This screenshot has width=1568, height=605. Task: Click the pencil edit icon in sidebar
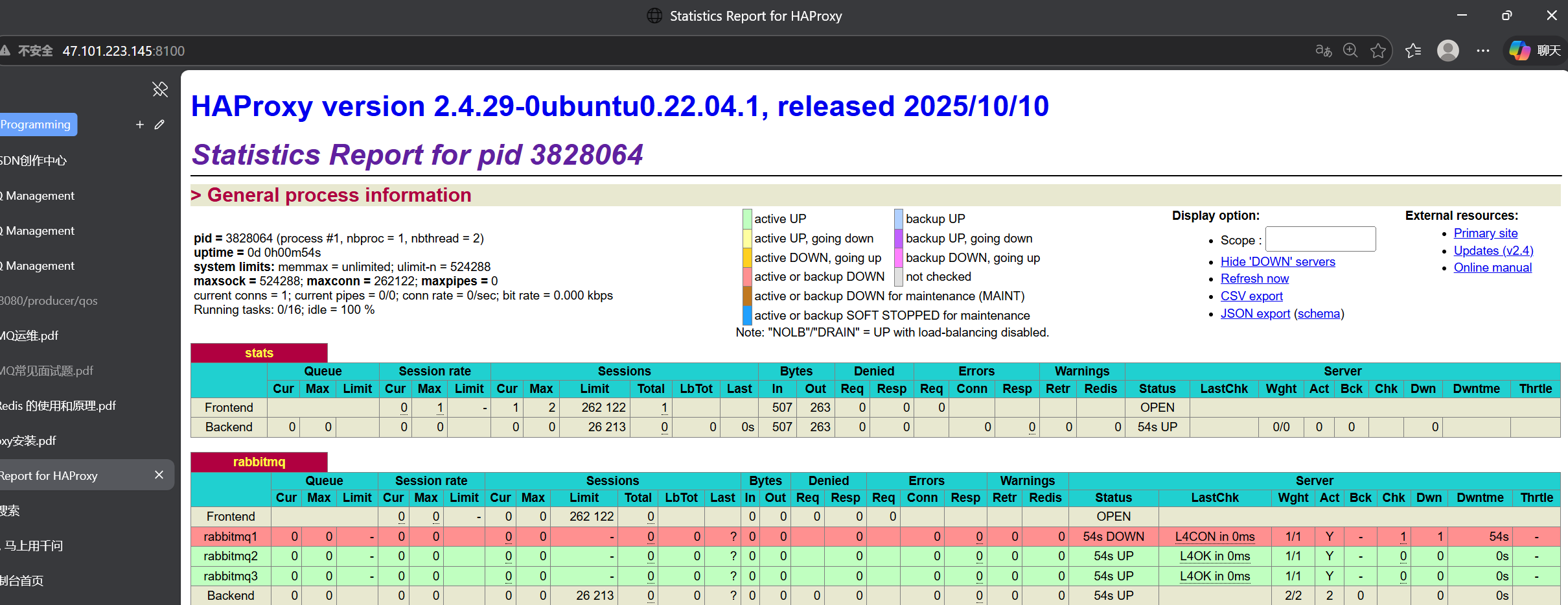click(159, 125)
